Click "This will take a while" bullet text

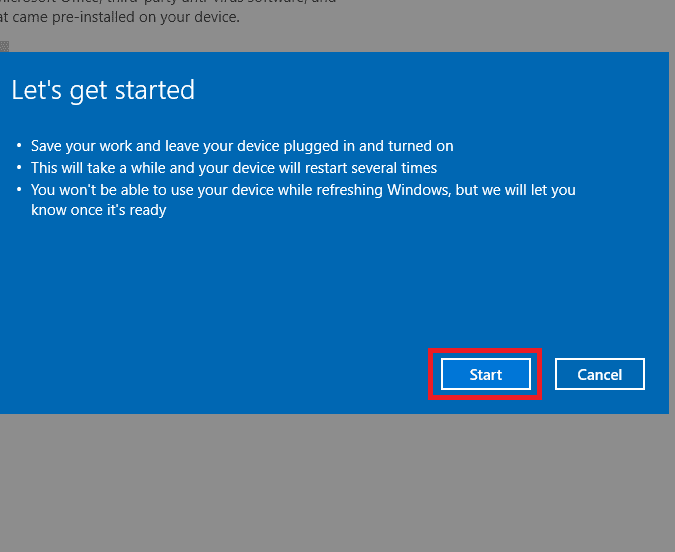[x=234, y=168]
